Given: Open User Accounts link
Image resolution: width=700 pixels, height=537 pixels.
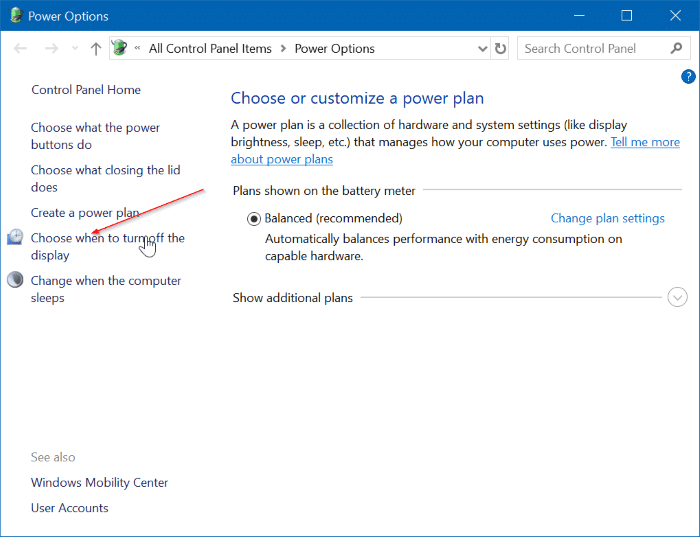Looking at the screenshot, I should coord(70,508).
